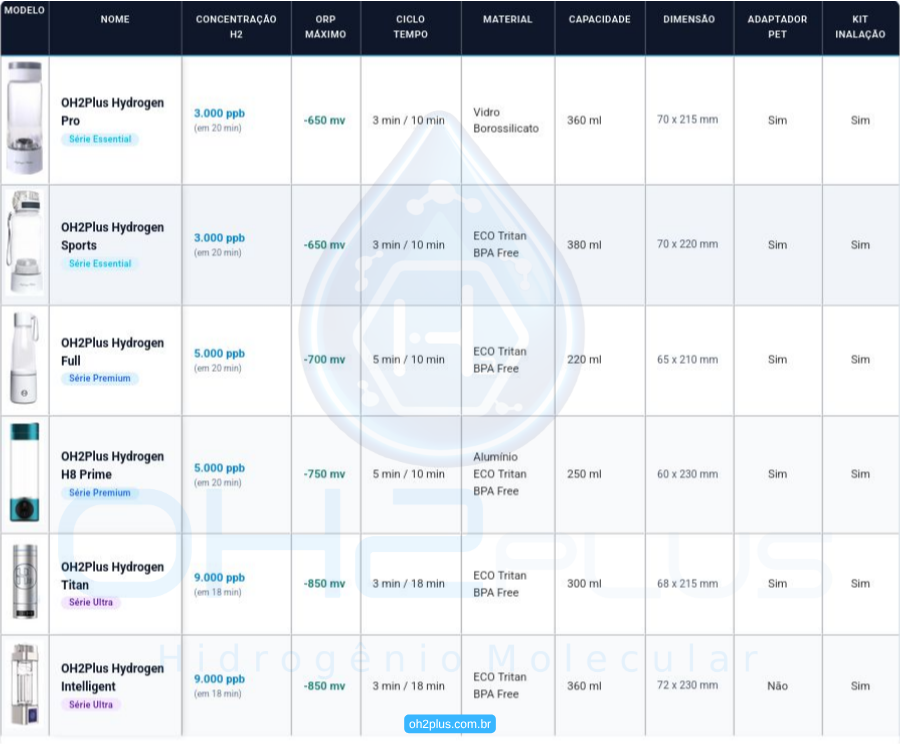Click the OH2Plus Hydrogen Full bottle thumbnail

click(x=25, y=359)
